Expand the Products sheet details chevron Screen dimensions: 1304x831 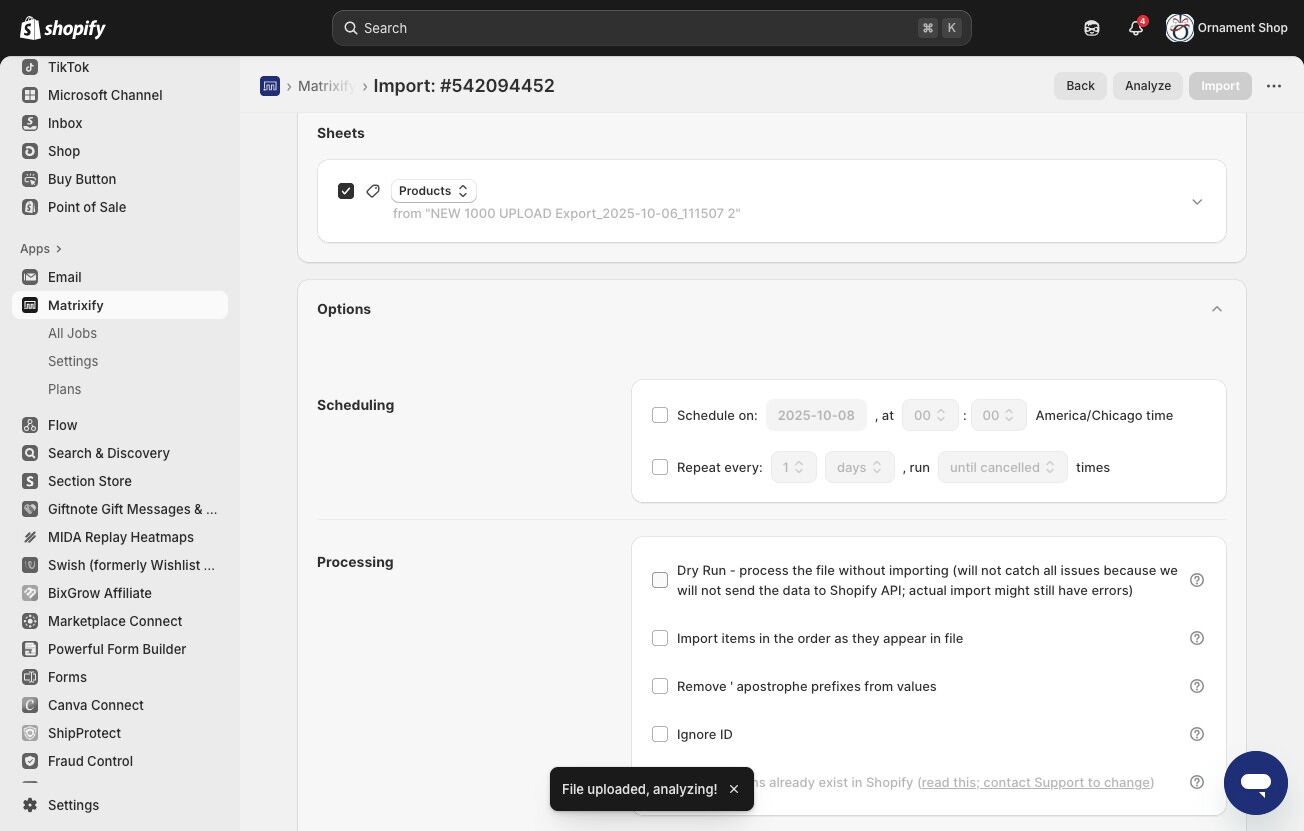point(1197,202)
